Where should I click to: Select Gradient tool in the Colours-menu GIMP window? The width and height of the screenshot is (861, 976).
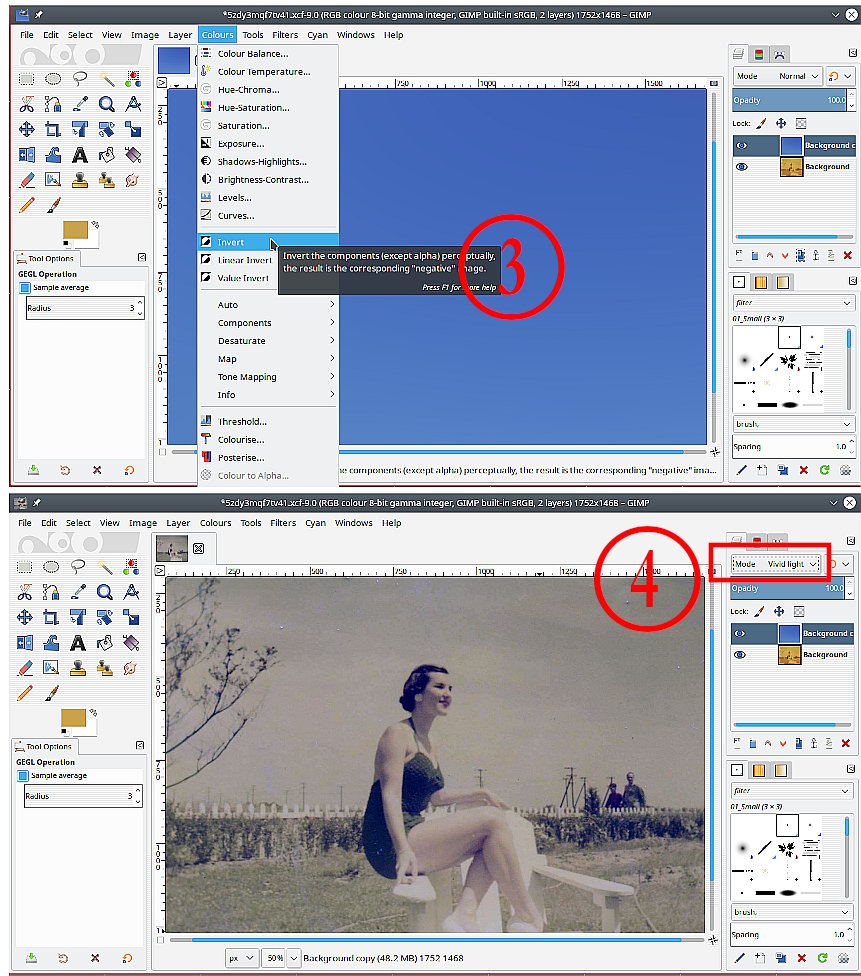[133, 155]
